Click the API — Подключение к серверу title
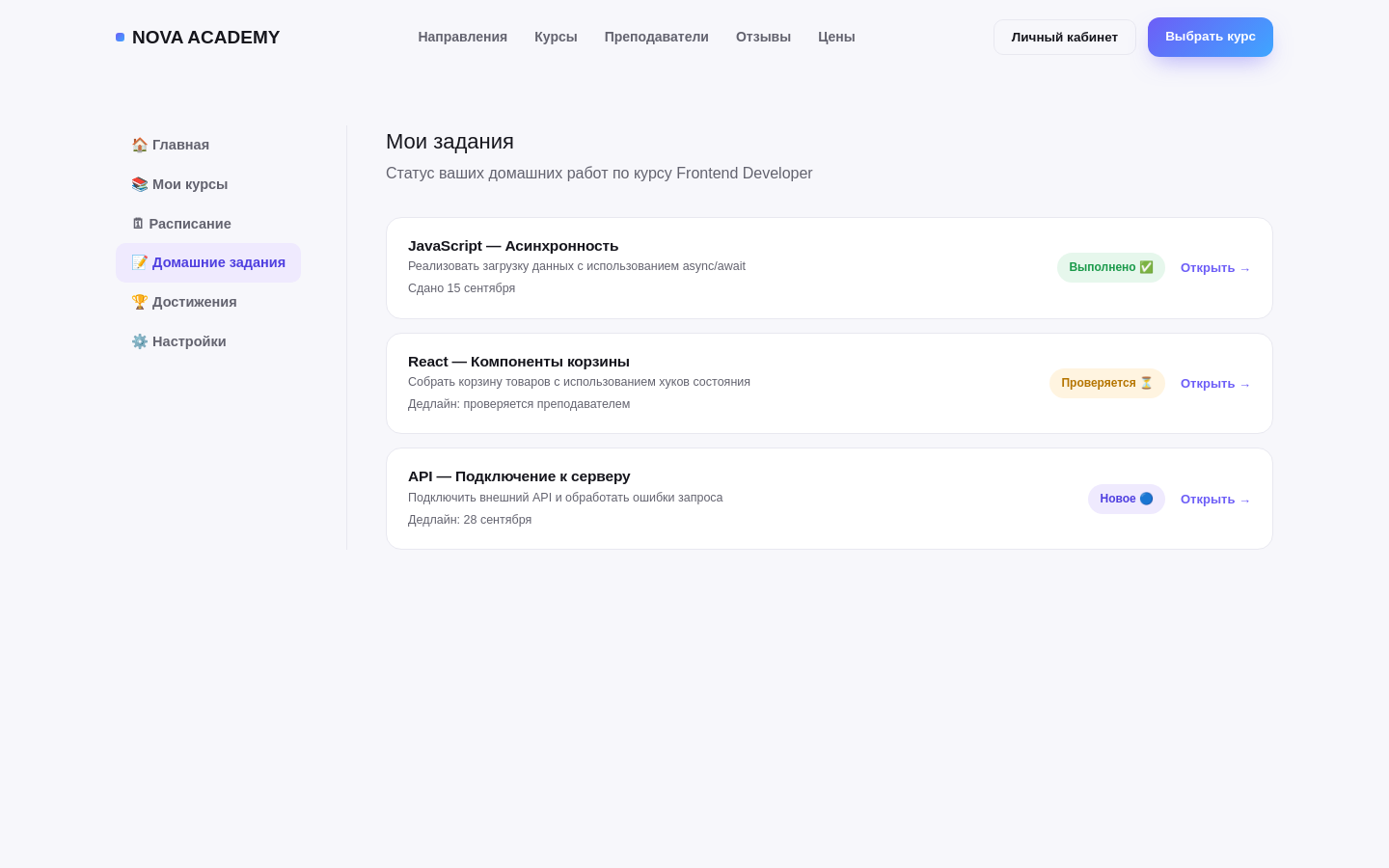Screen dimensions: 1389x868 (519, 476)
